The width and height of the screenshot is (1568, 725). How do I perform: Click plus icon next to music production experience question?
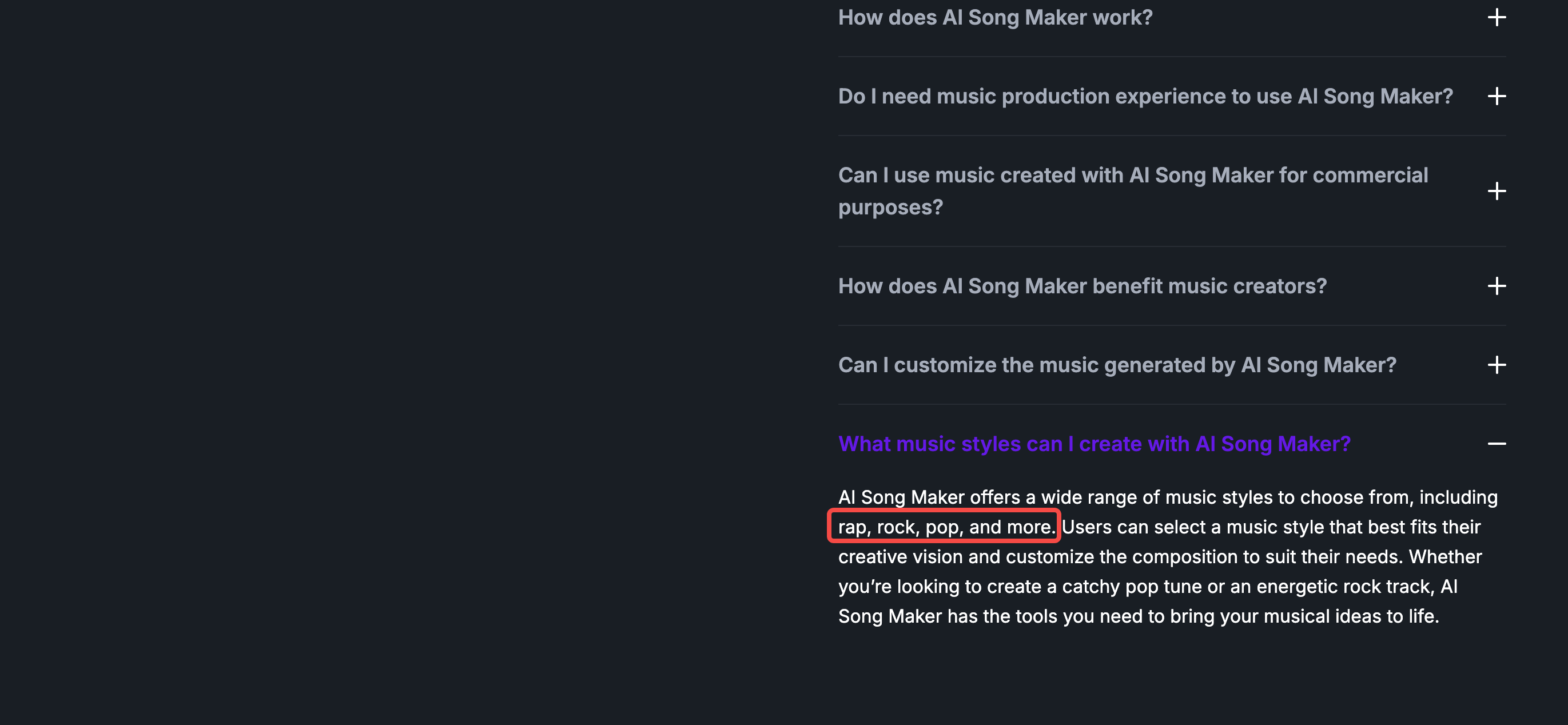click(x=1496, y=96)
